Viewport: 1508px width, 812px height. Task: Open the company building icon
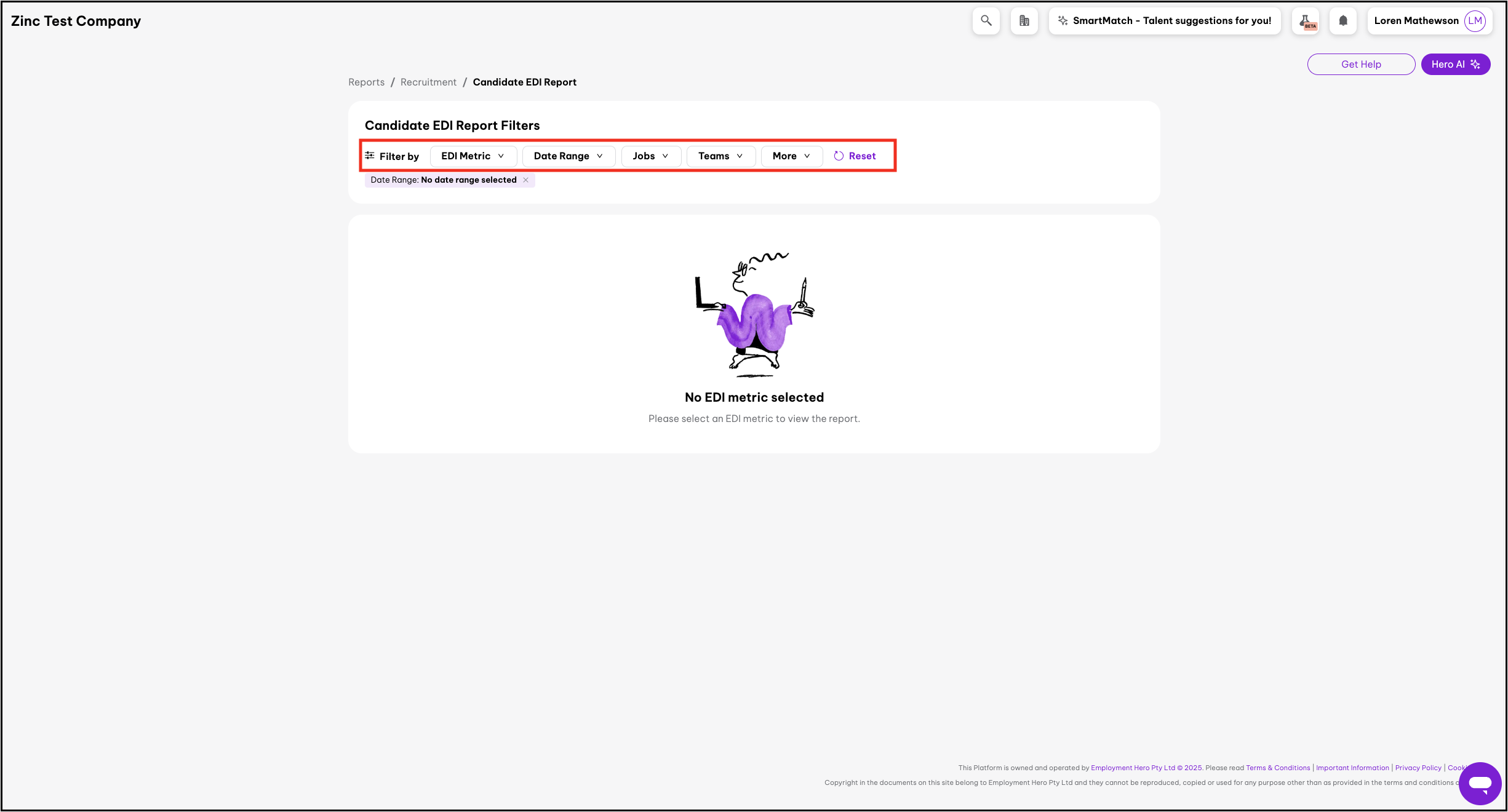click(x=1024, y=21)
